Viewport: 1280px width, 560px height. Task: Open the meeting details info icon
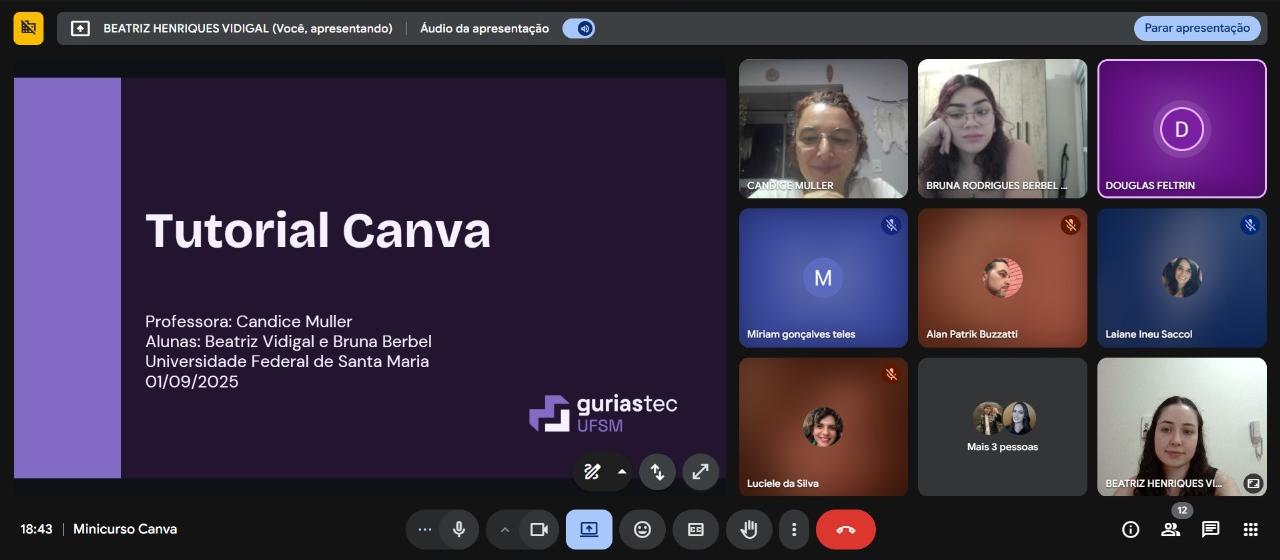[x=1130, y=529]
